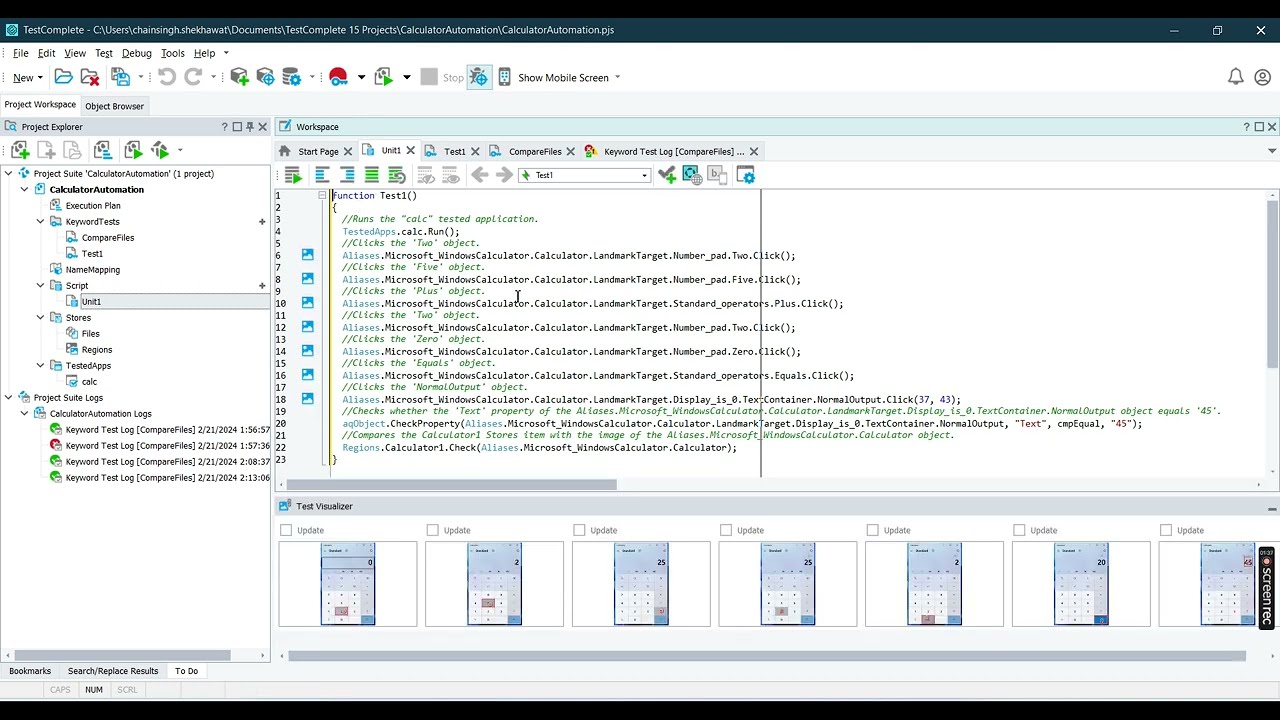Screen dimensions: 1280x720
Task: Click the Run routine icon in script editor toolbar
Action: coord(293,175)
